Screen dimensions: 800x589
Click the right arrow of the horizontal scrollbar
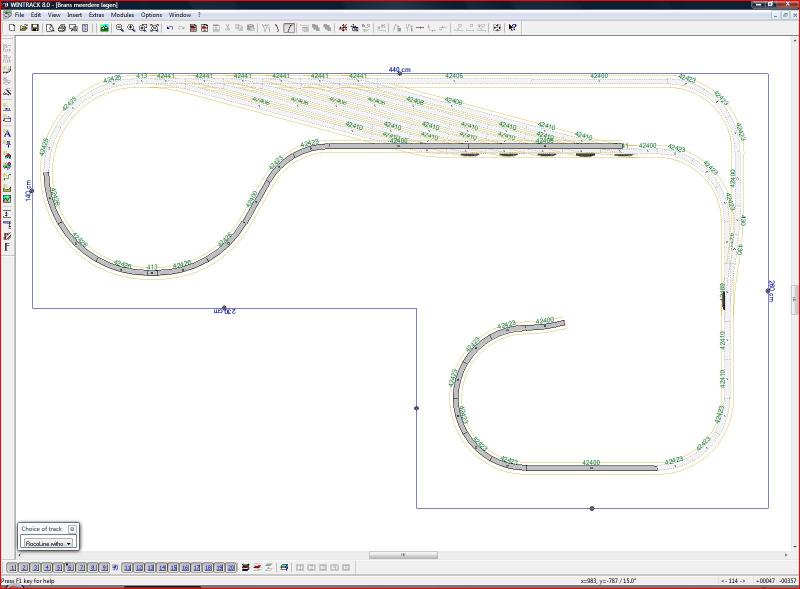point(786,555)
